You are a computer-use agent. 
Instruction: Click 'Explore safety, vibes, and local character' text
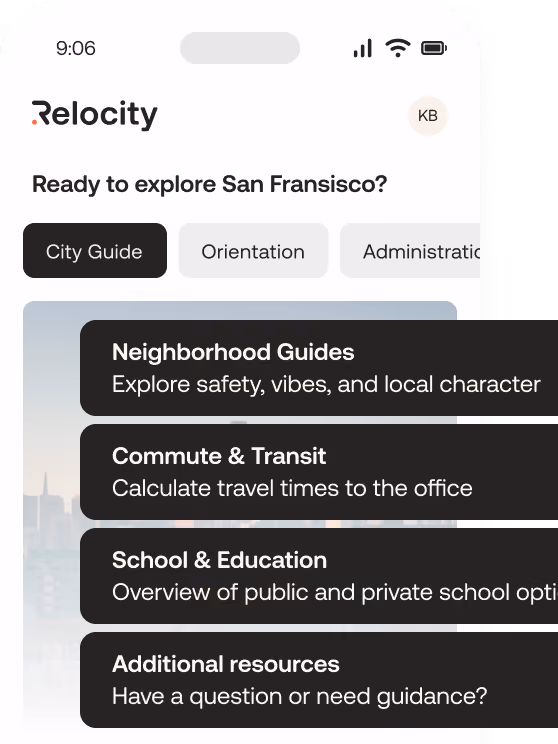coord(326,384)
